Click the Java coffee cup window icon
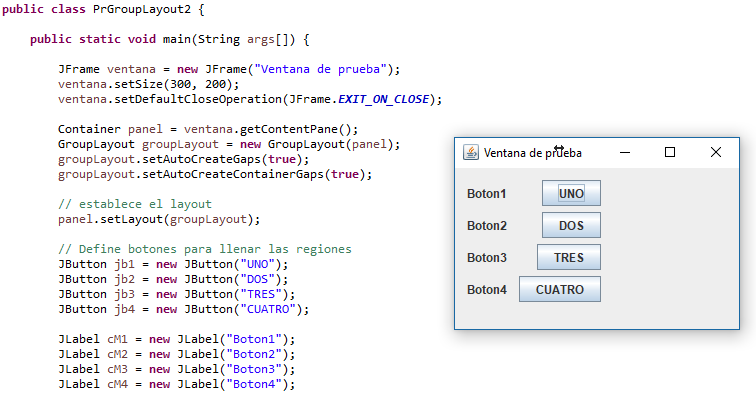 471,153
